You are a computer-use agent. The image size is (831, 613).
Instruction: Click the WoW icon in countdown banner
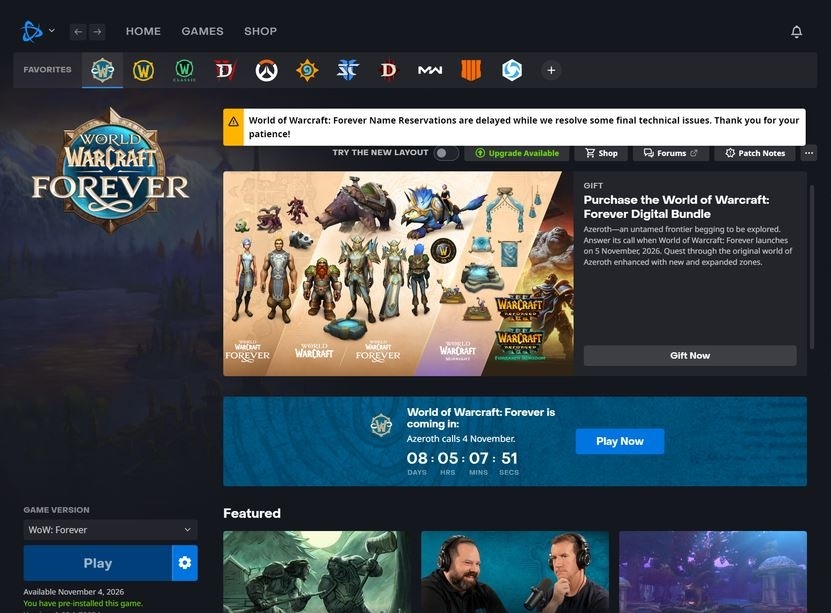click(x=381, y=425)
